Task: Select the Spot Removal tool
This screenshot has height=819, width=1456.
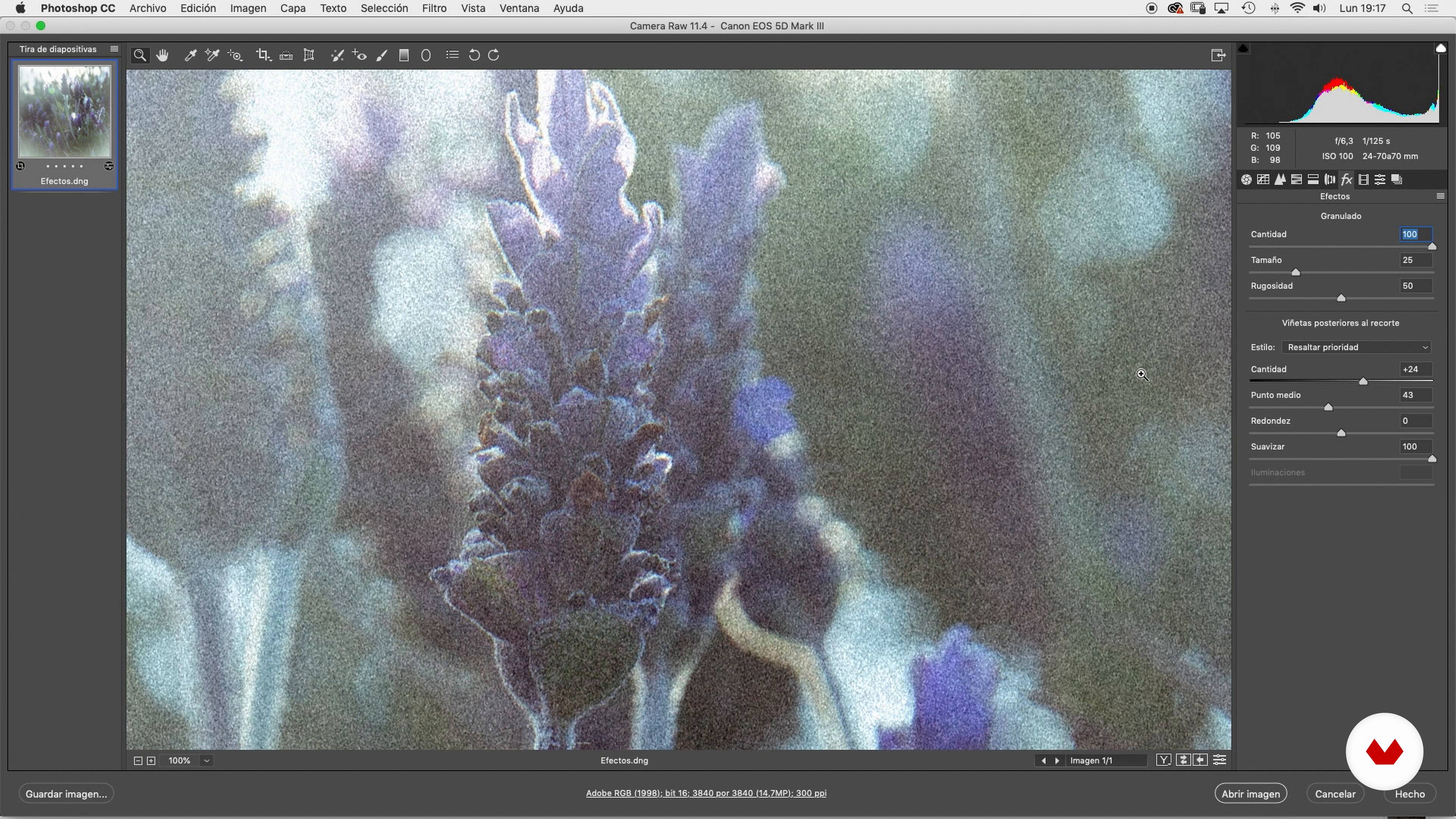Action: 337,55
